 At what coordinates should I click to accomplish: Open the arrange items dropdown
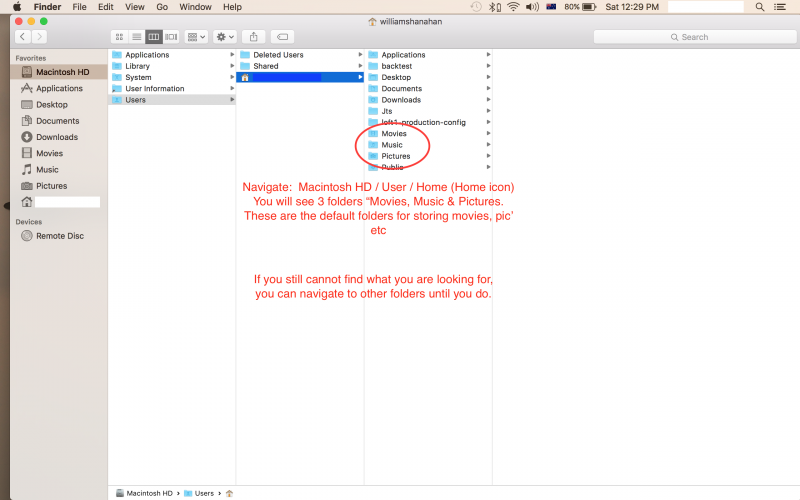pos(196,37)
